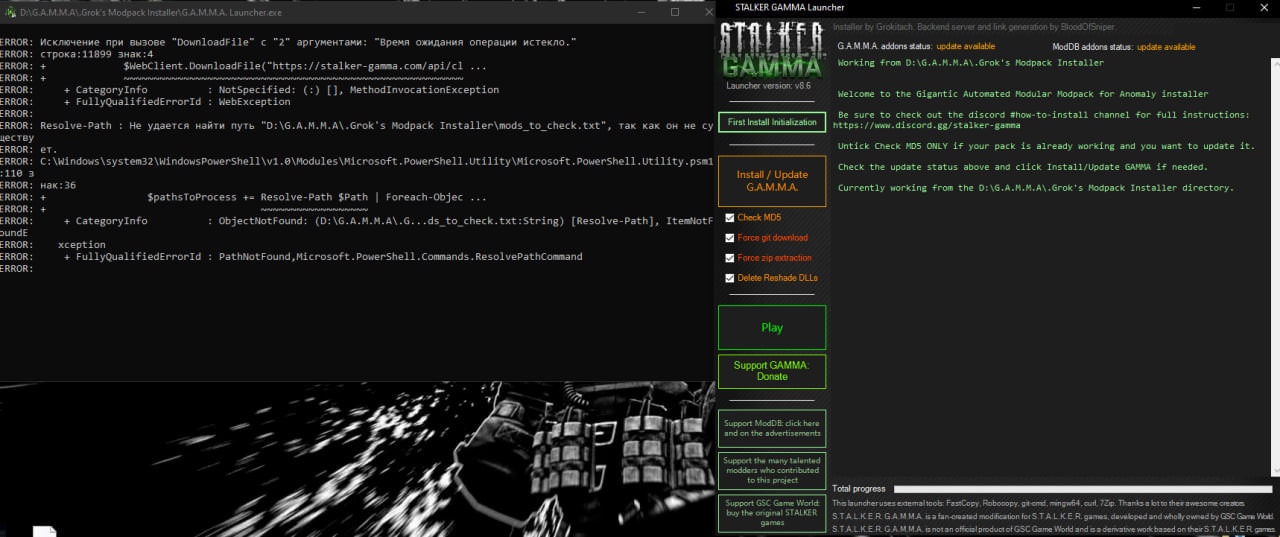Click 'Launcher version: v8.6' text

(x=768, y=86)
